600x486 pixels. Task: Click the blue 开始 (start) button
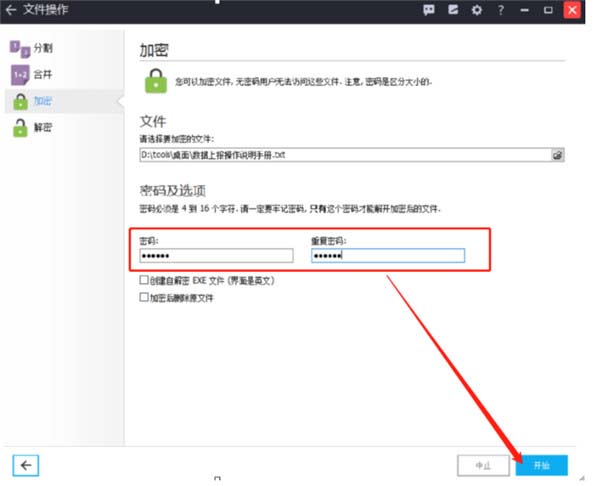[x=541, y=465]
